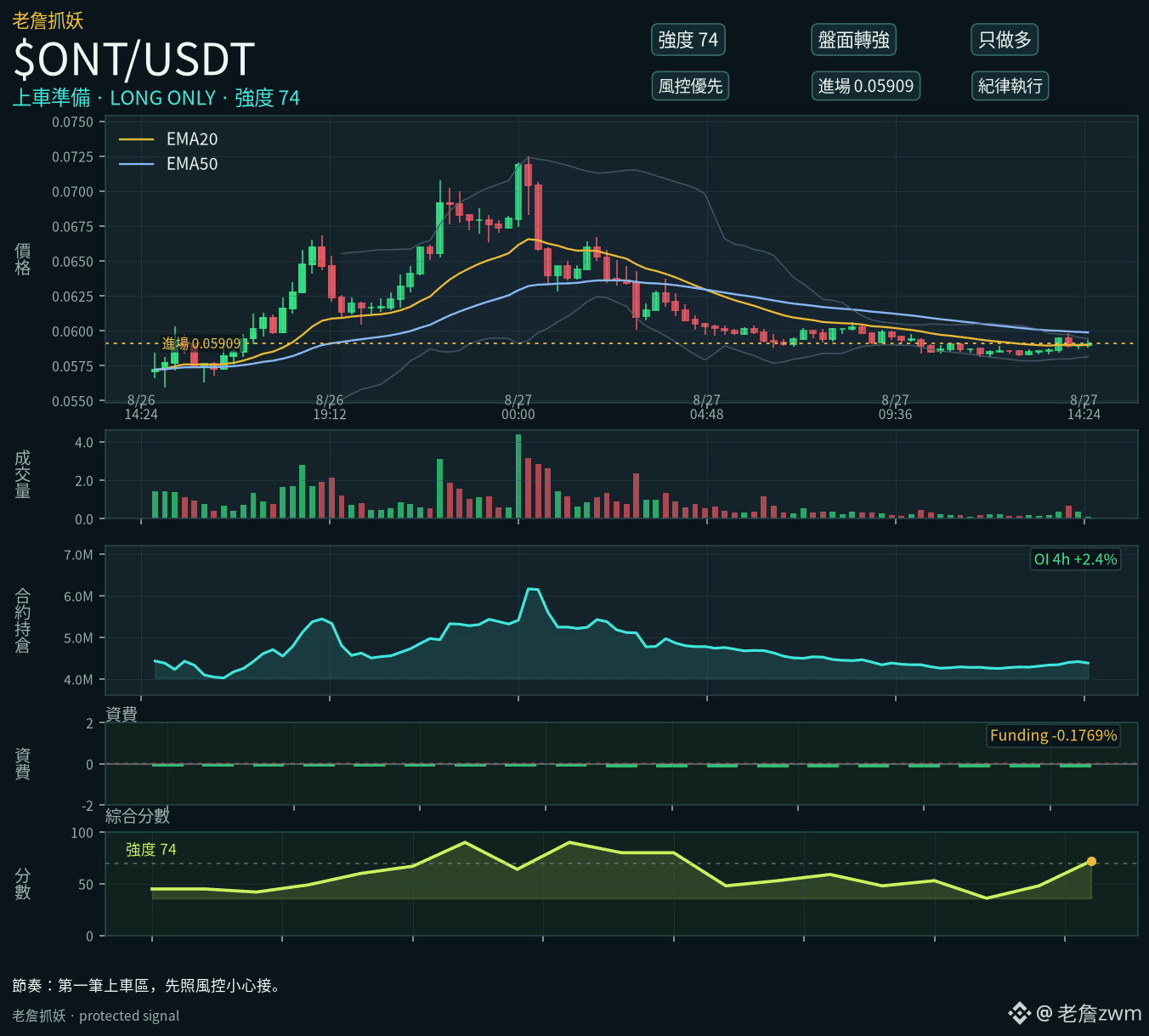Click the 8/26 14:24 time axis label
Viewport: 1149px width, 1036px height.
click(141, 407)
